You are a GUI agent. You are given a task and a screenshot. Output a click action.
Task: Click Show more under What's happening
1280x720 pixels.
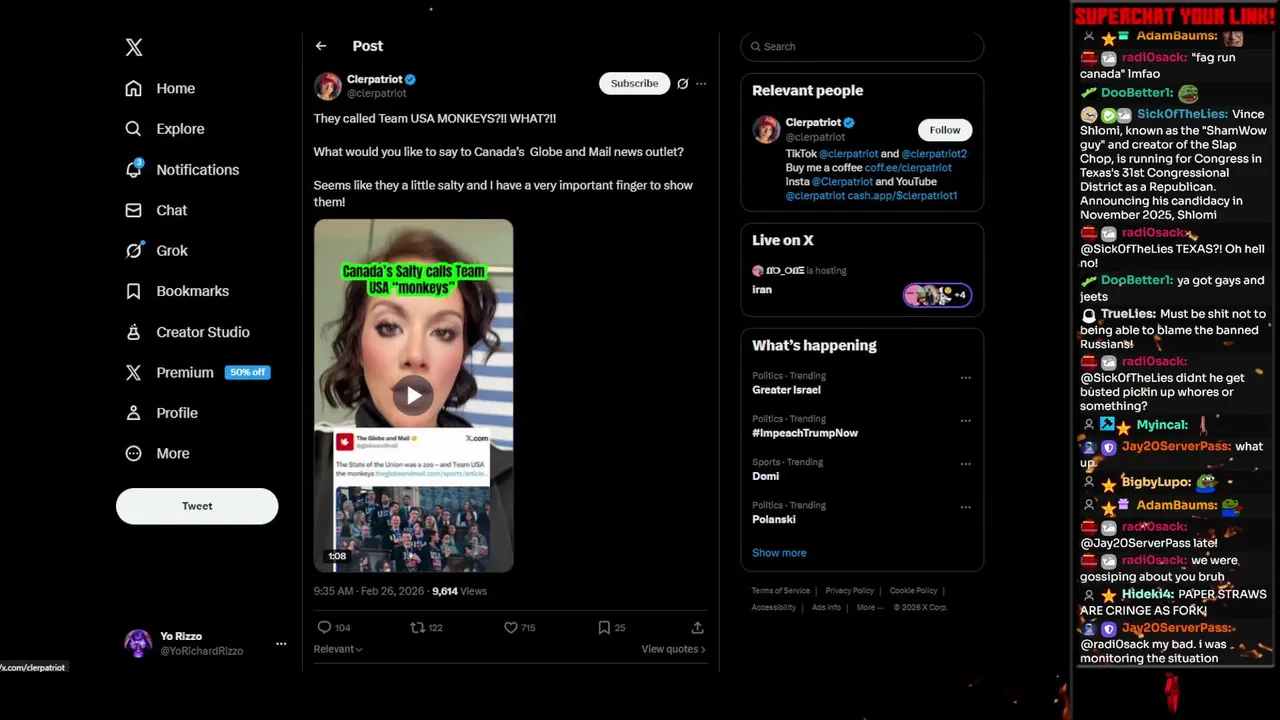779,553
